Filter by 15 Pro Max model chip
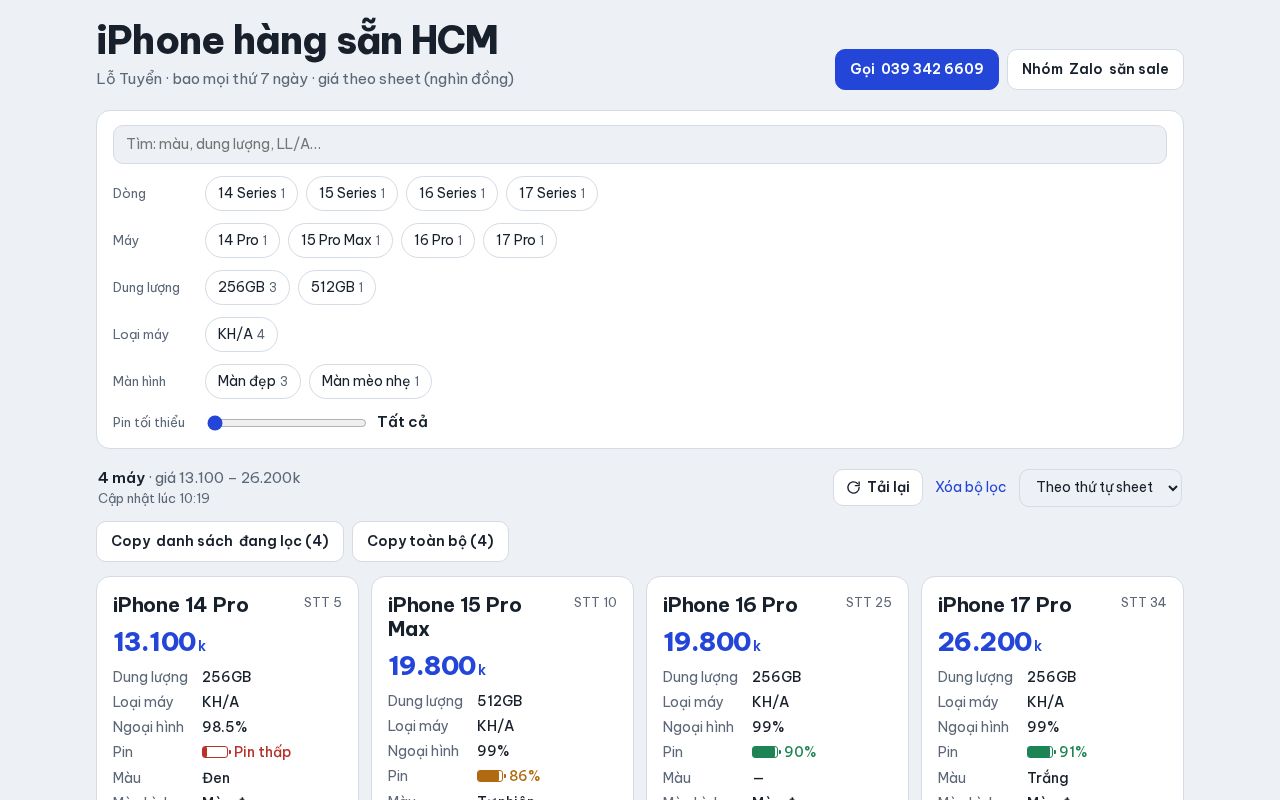1280x800 pixels. click(x=340, y=240)
